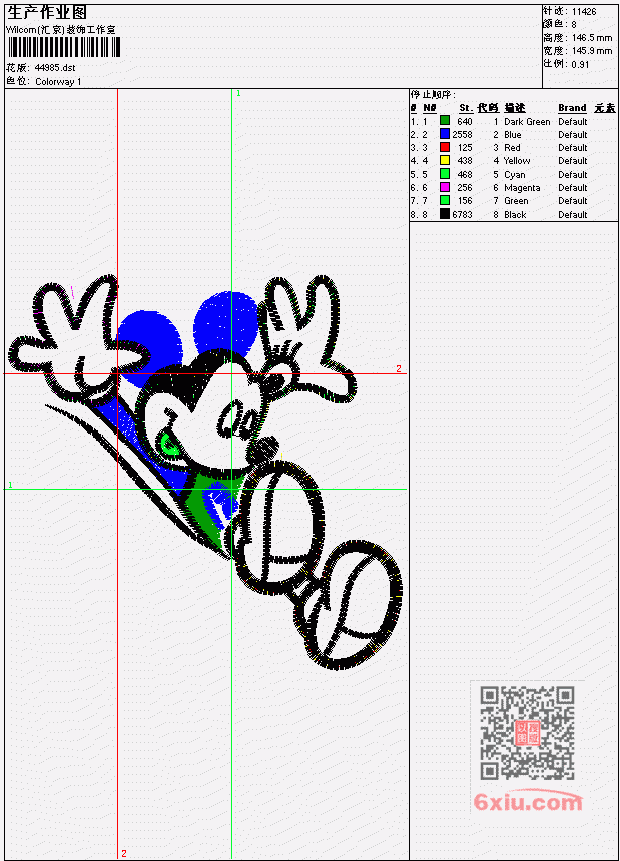Click the stitch count '640'
The width and height of the screenshot is (620, 861).
(x=465, y=121)
